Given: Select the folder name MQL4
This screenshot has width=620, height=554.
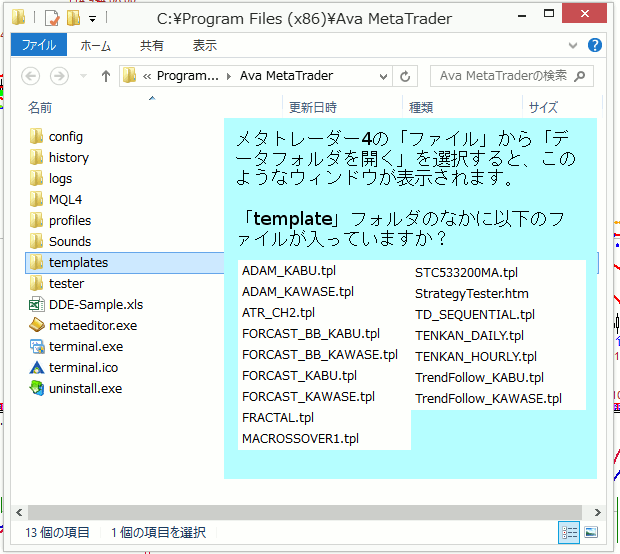Looking at the screenshot, I should point(65,200).
